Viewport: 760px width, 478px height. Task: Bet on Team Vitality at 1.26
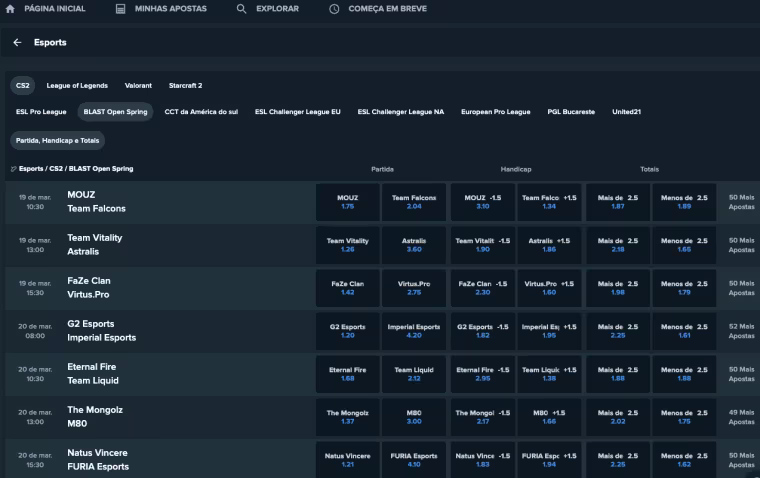pos(348,245)
